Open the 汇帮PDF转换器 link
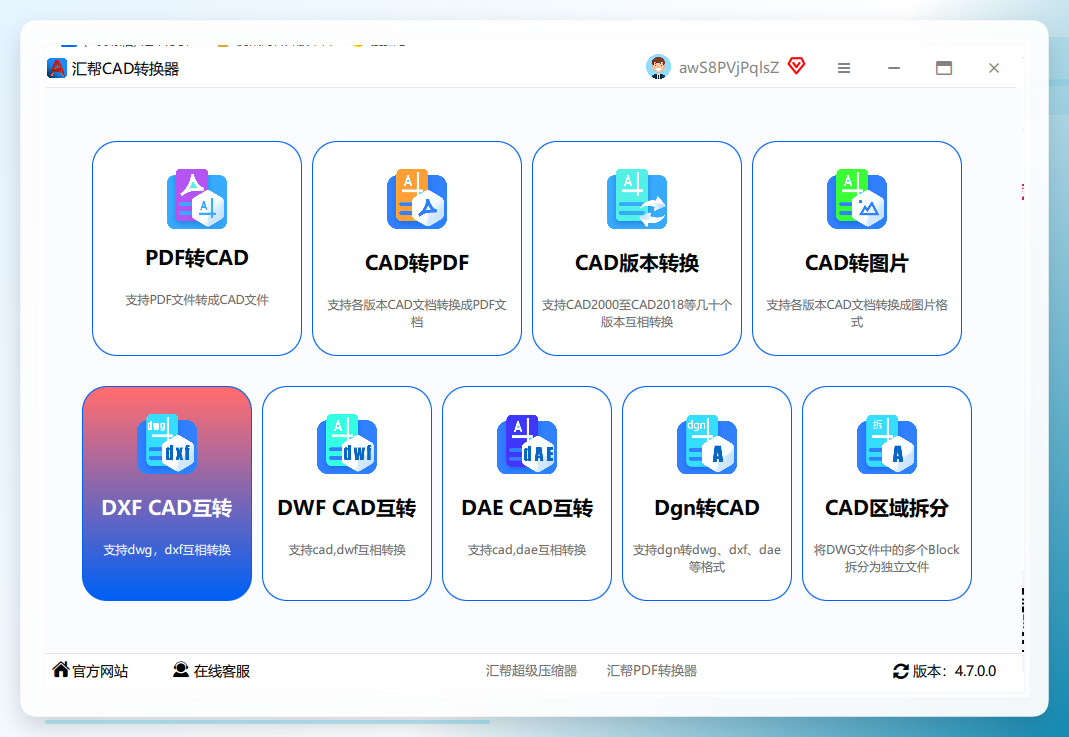 (652, 671)
